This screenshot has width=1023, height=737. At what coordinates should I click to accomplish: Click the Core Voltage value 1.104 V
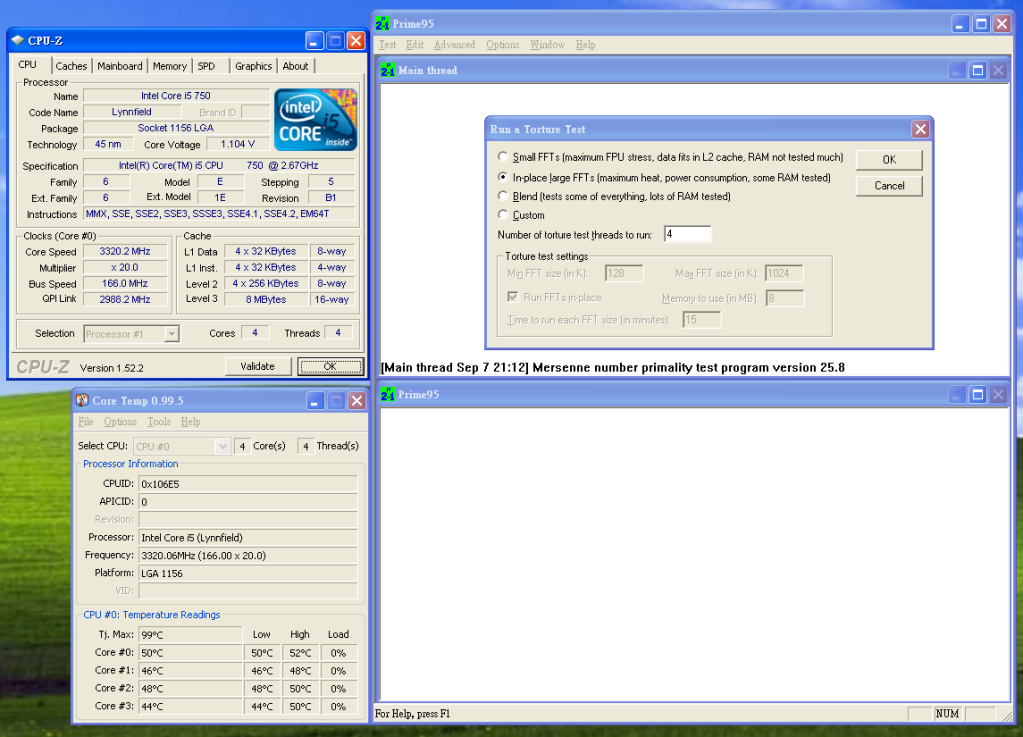click(x=237, y=144)
